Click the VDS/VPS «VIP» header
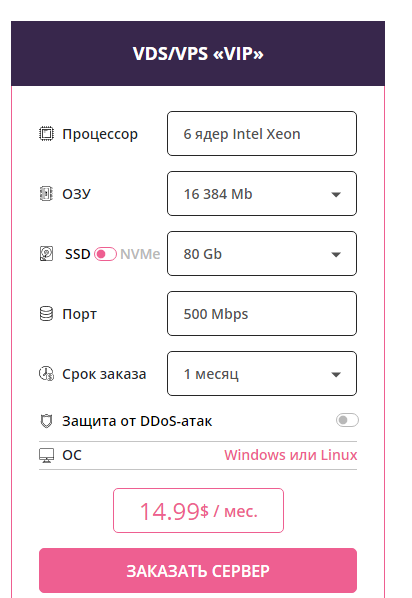The height and width of the screenshot is (598, 412). tap(198, 53)
